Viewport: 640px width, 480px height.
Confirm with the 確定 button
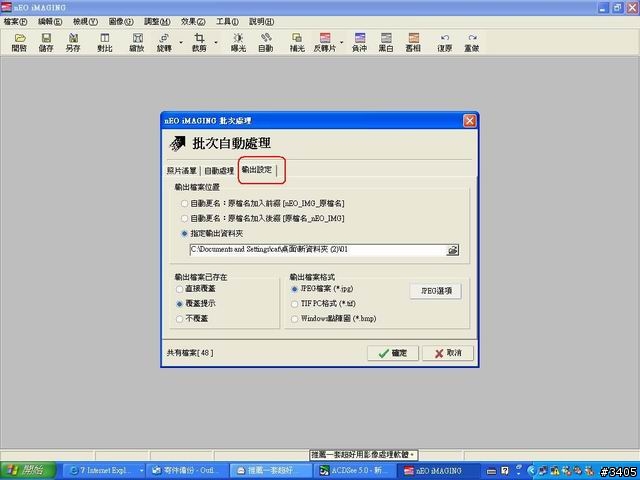tap(393, 353)
